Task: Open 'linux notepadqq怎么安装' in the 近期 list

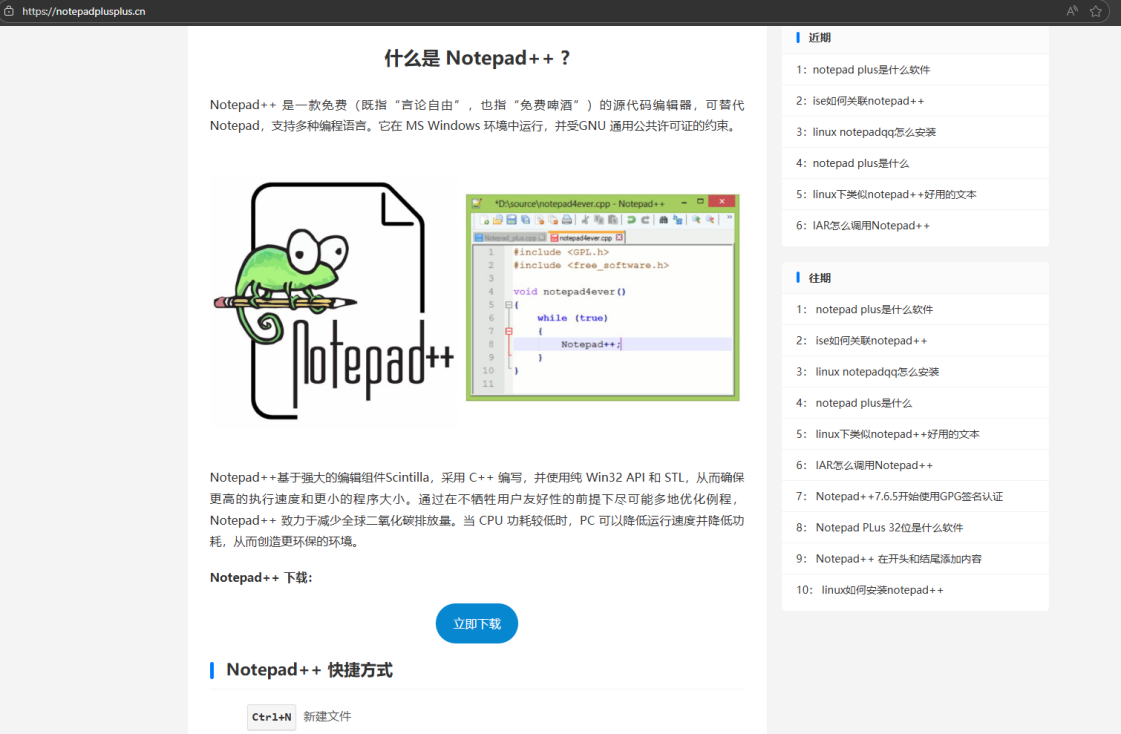Action: (x=873, y=132)
